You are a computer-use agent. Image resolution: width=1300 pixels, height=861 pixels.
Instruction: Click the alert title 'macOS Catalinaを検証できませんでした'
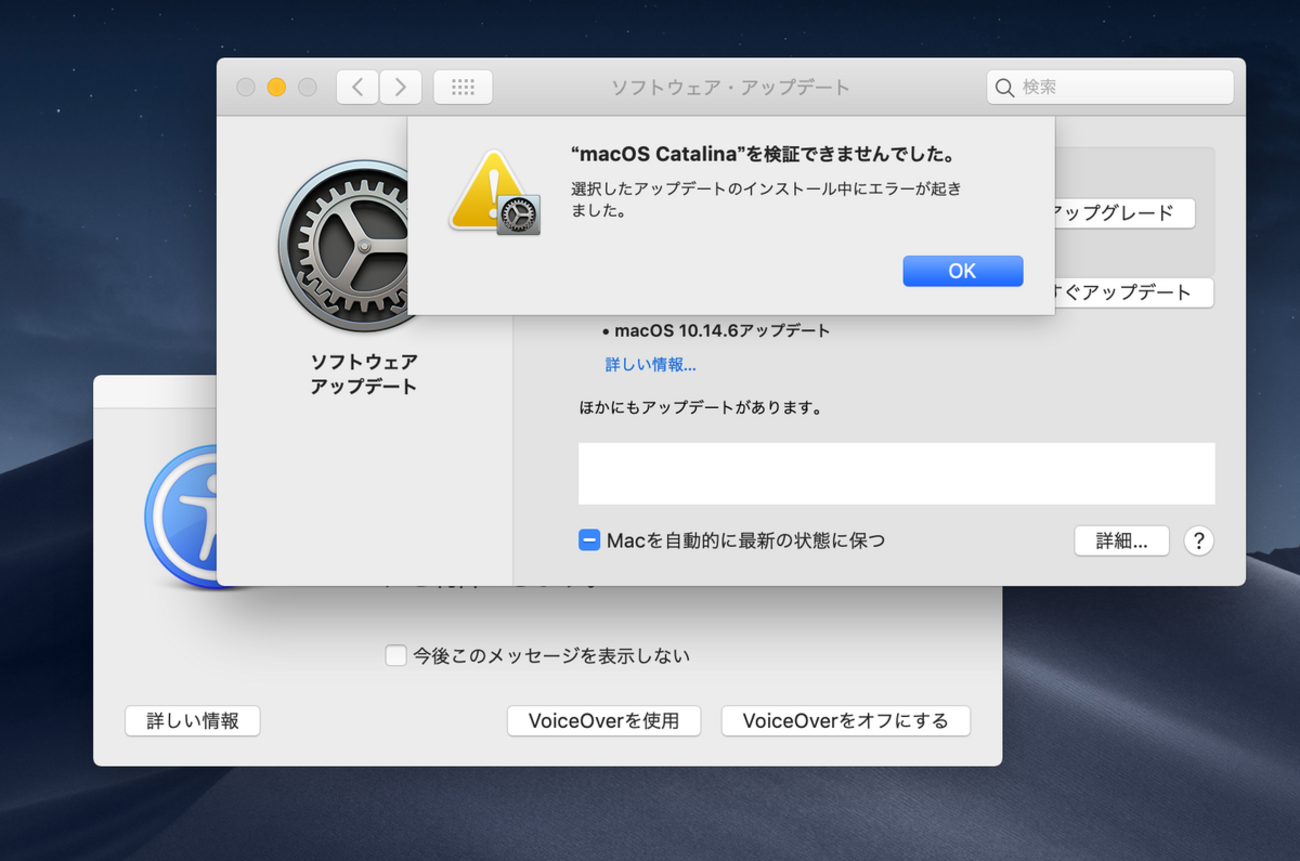(764, 155)
